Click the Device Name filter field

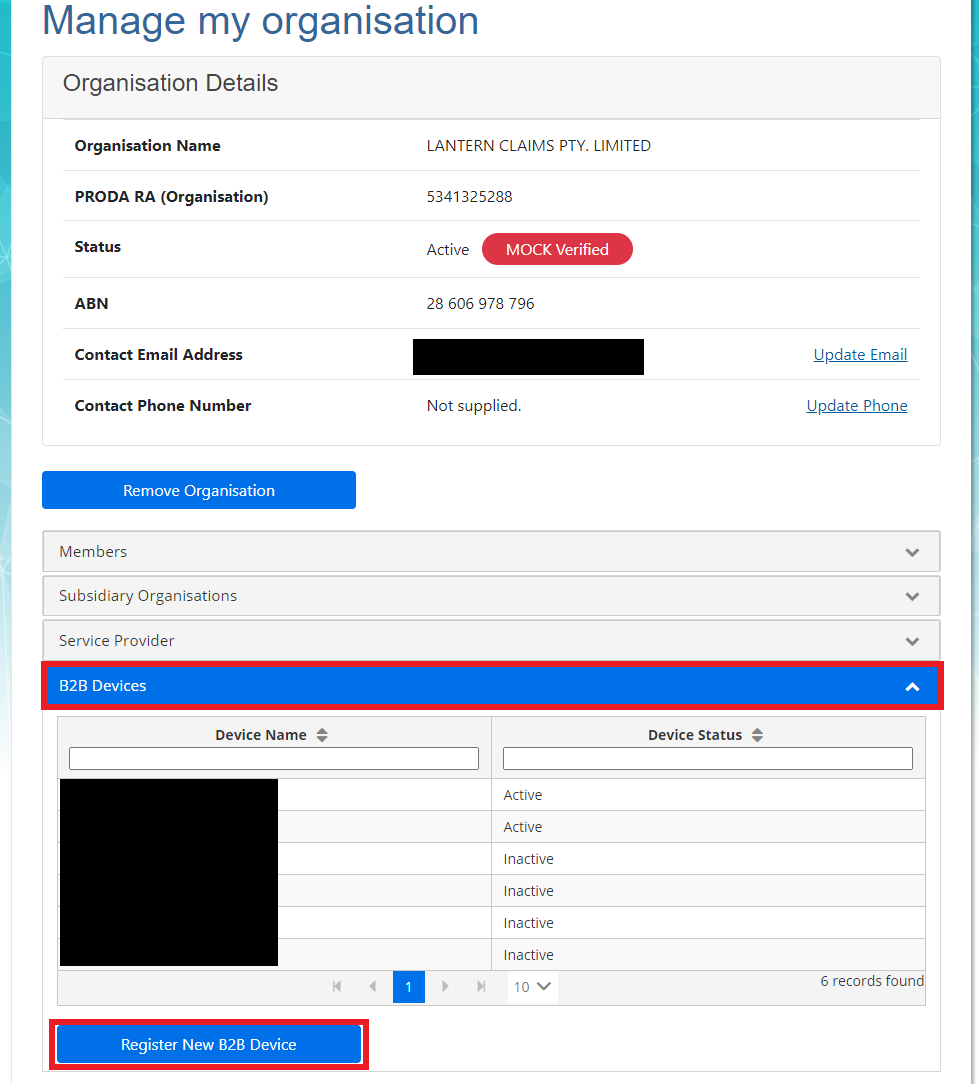point(273,758)
